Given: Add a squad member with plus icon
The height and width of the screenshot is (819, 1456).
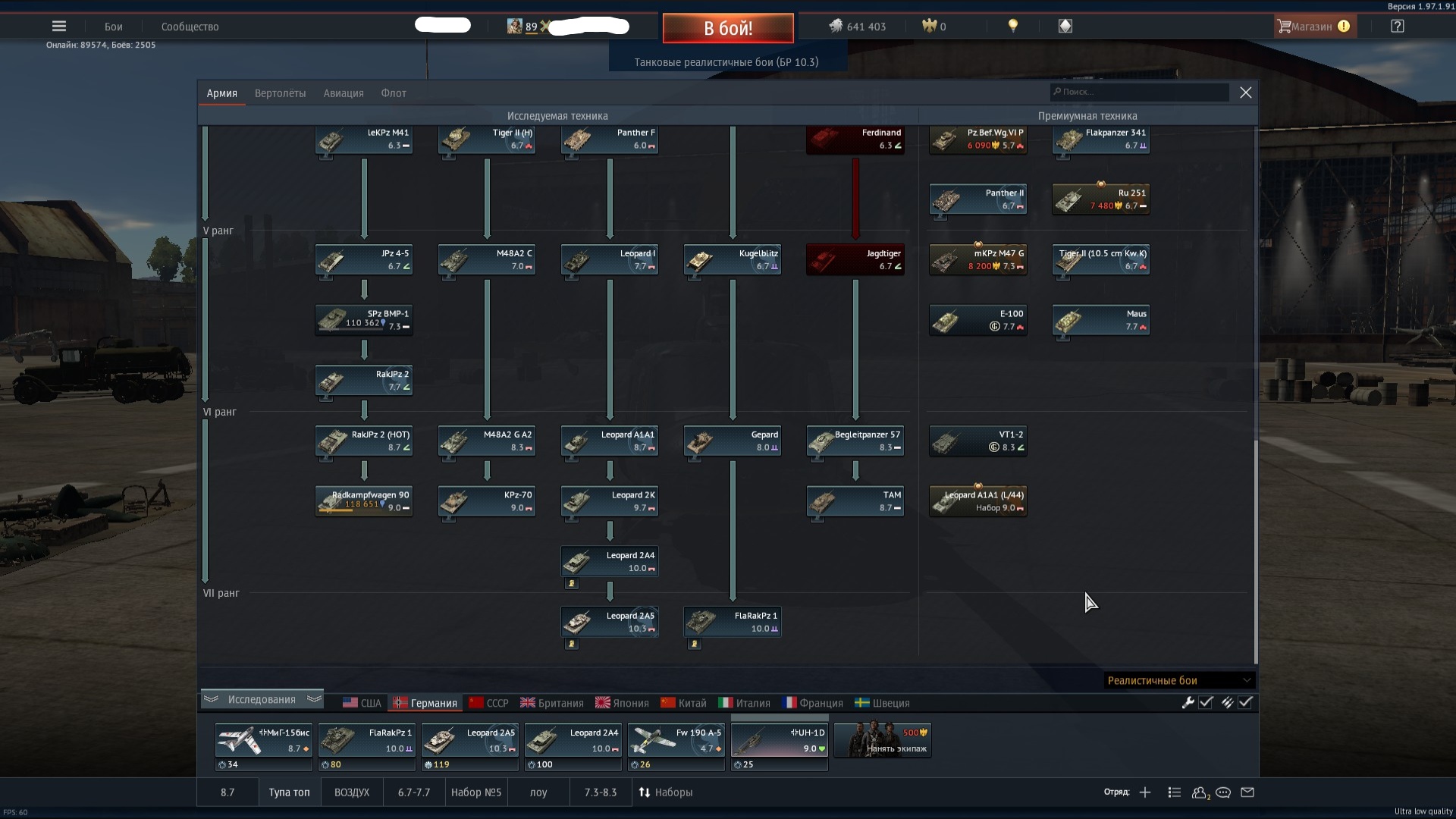Looking at the screenshot, I should pyautogui.click(x=1145, y=792).
